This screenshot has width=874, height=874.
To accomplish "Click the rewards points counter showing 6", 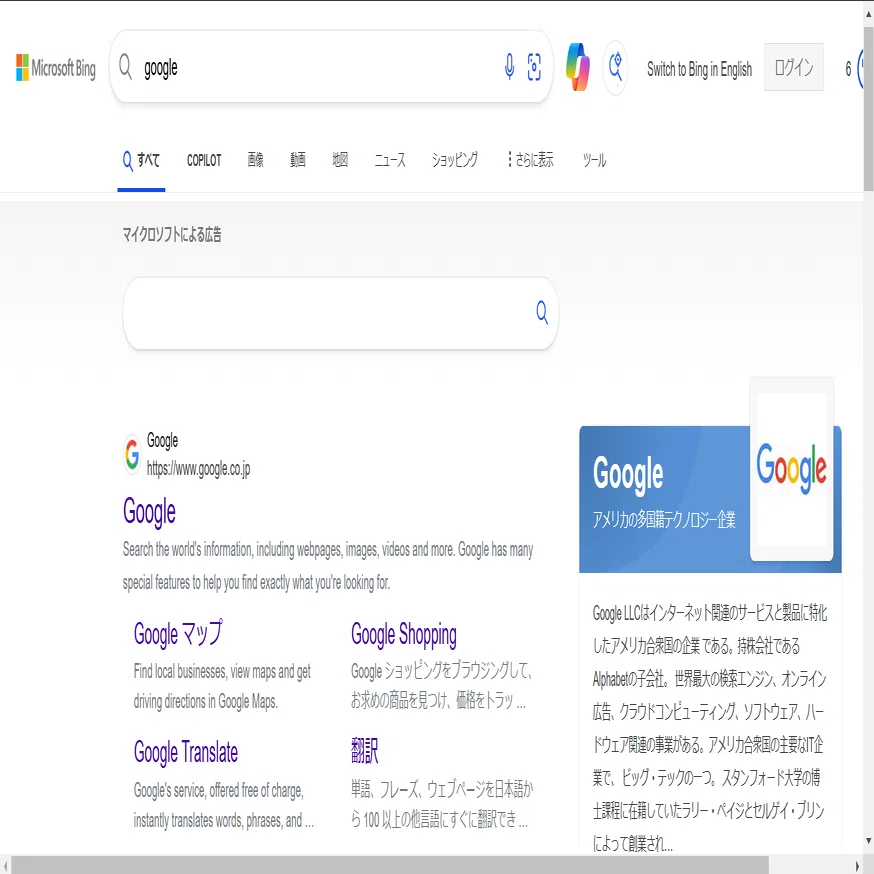I will pyautogui.click(x=848, y=69).
